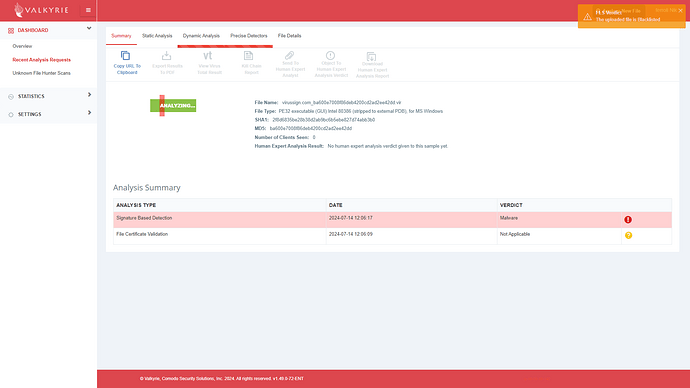Click the Kill Chain Report icon
This screenshot has height=388, width=690.
click(x=249, y=55)
